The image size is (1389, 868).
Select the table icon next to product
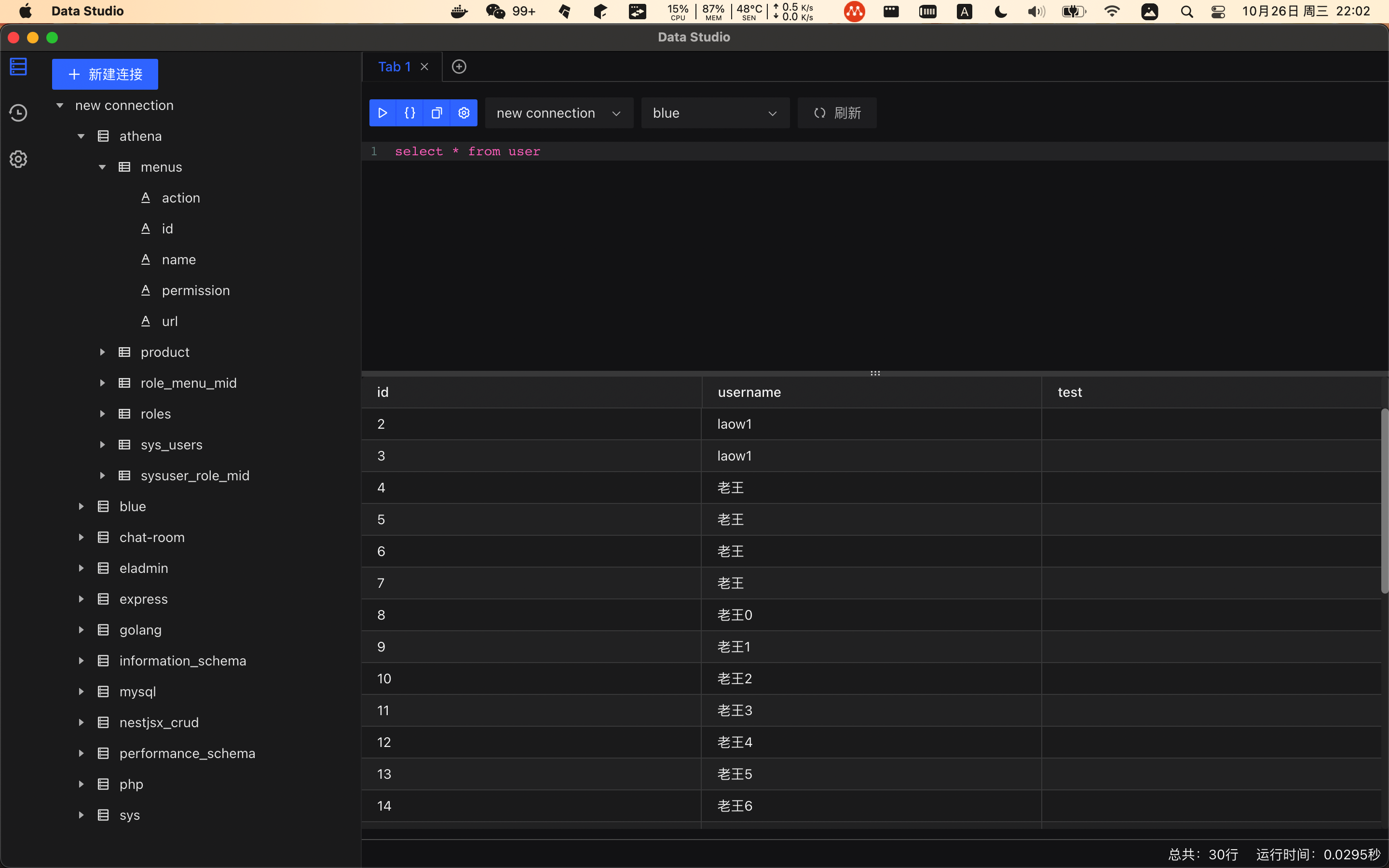tap(124, 352)
